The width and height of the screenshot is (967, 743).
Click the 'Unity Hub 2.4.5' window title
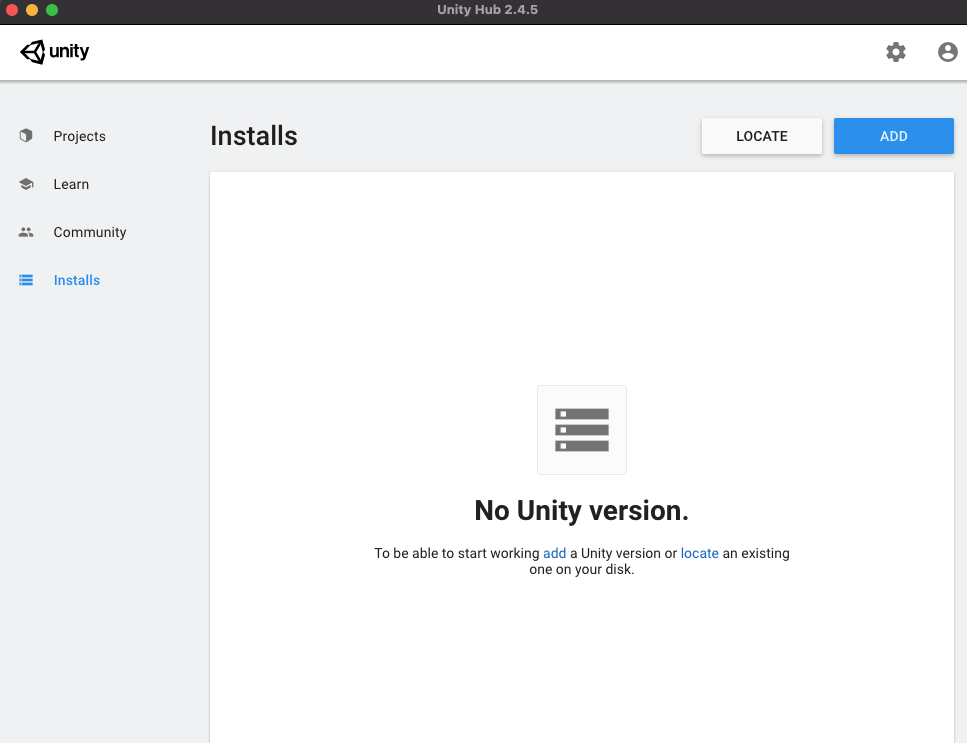click(487, 10)
